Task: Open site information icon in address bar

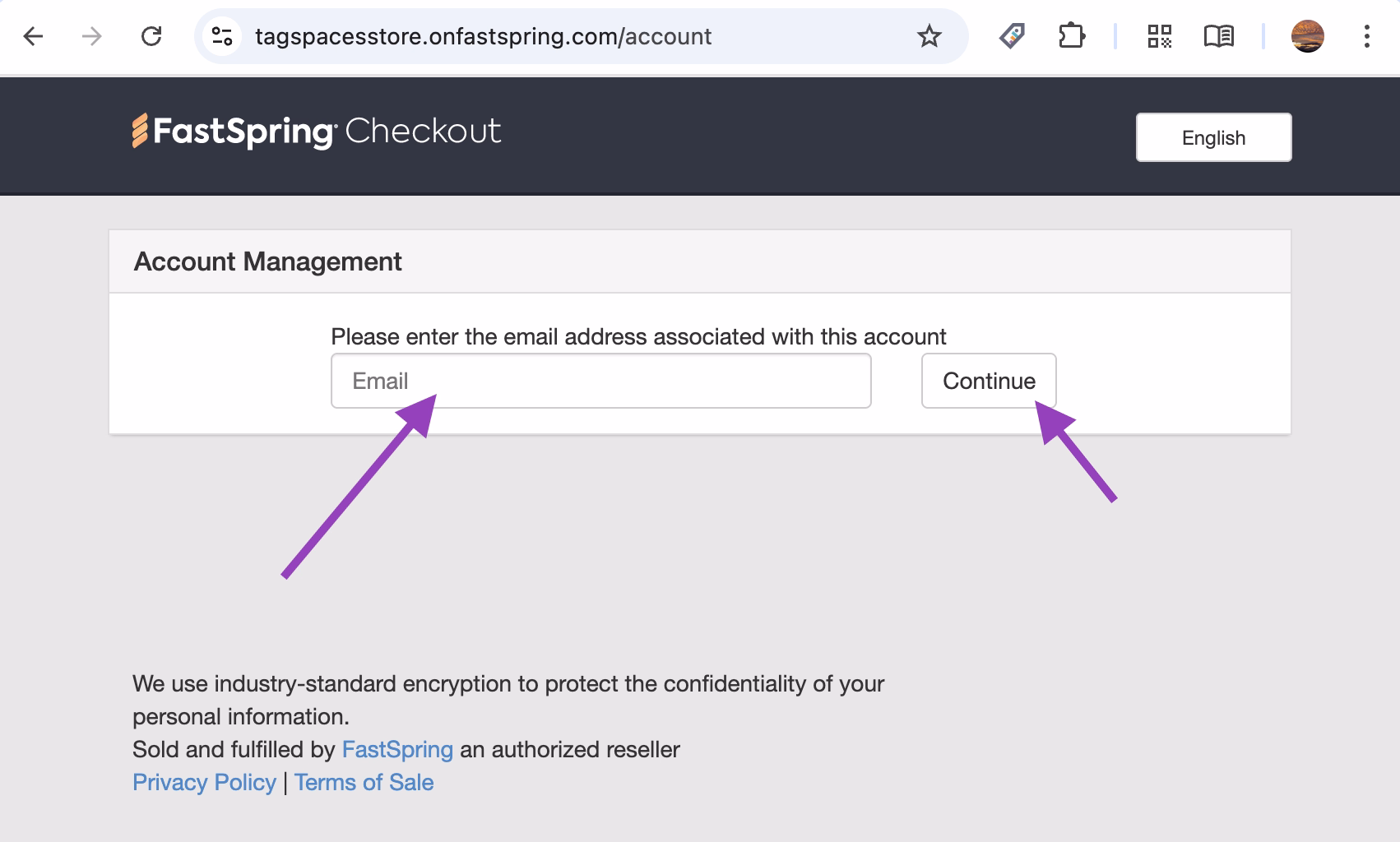Action: 222,36
